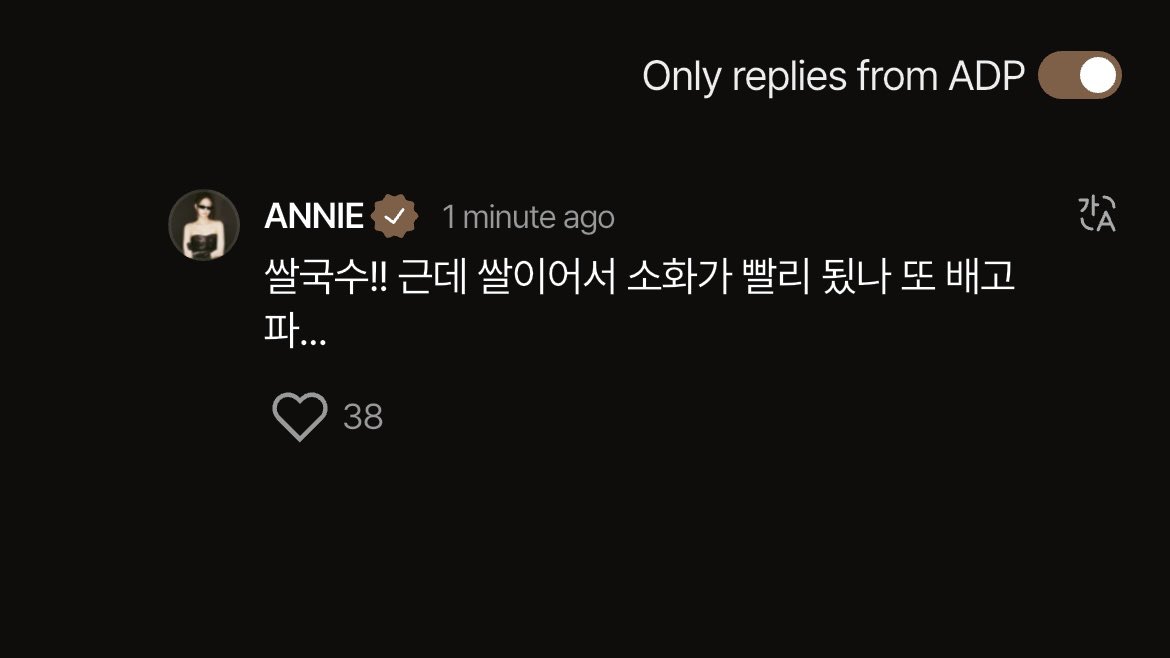Screen dimensions: 1170x658
Task: Click the "A" letter of the translate icon
Action: tap(1104, 222)
